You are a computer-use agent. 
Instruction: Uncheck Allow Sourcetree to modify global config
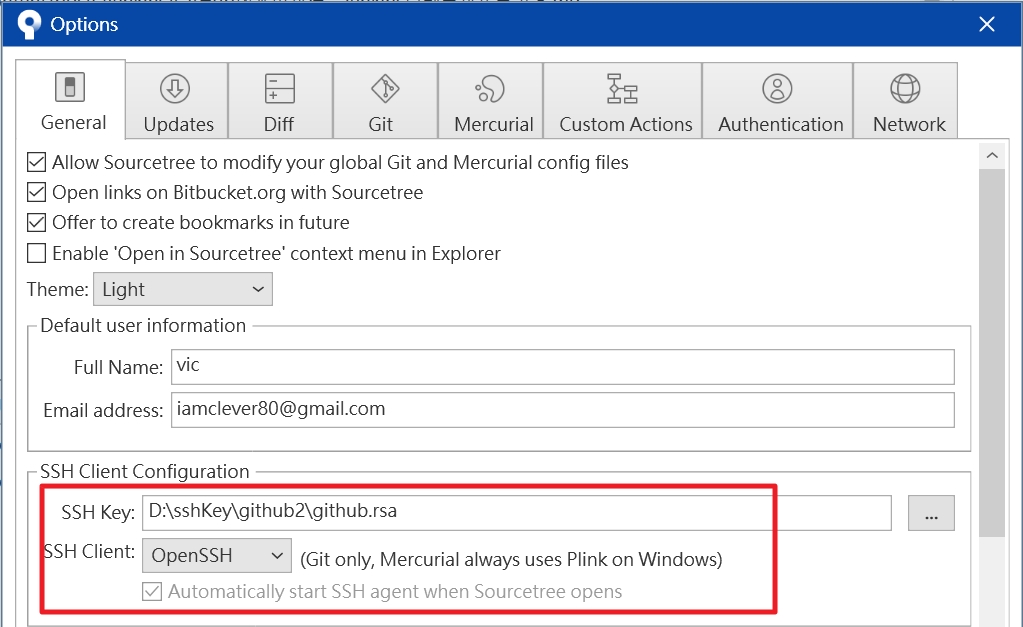(37, 162)
